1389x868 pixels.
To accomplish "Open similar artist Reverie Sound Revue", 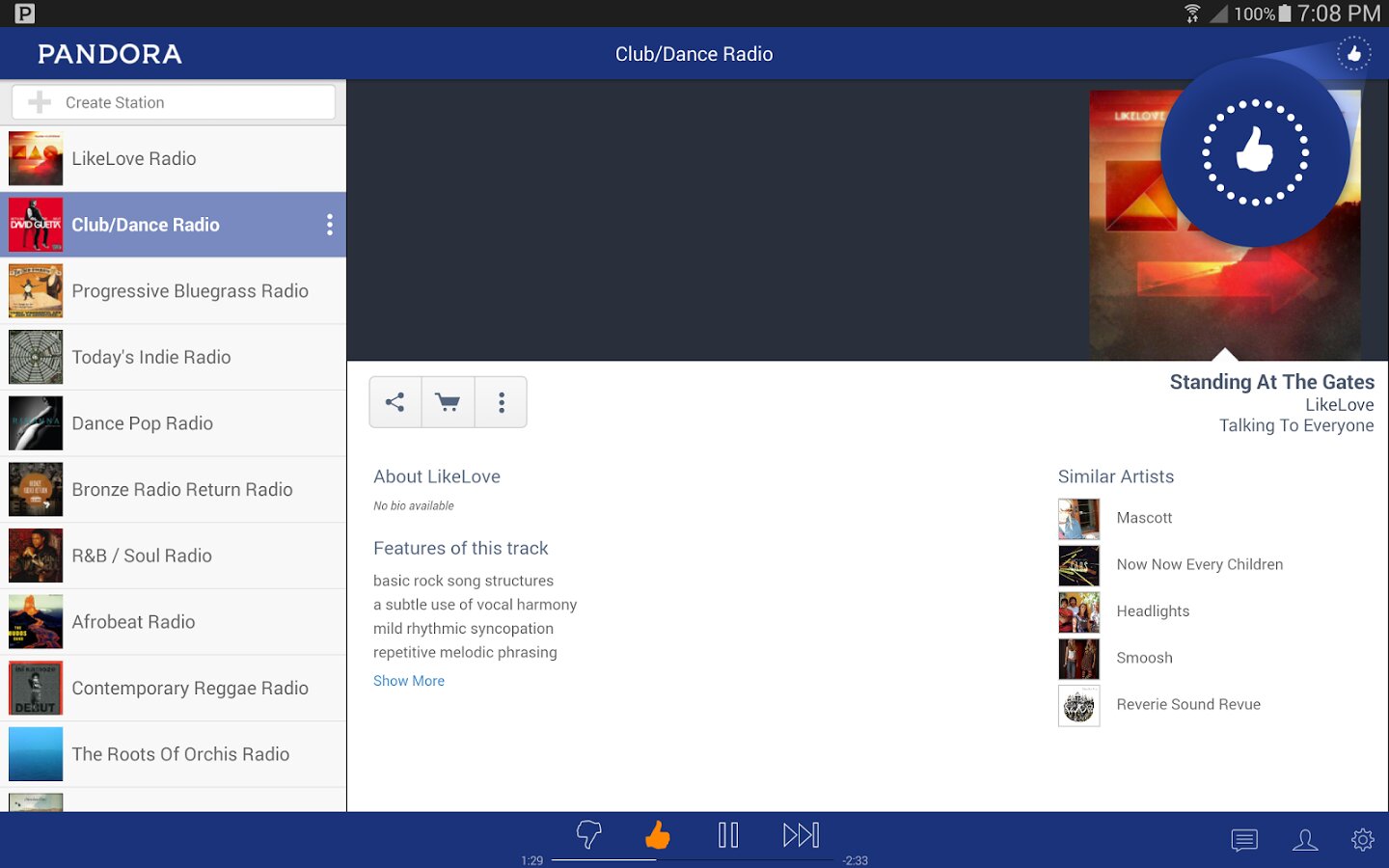I will [1187, 705].
